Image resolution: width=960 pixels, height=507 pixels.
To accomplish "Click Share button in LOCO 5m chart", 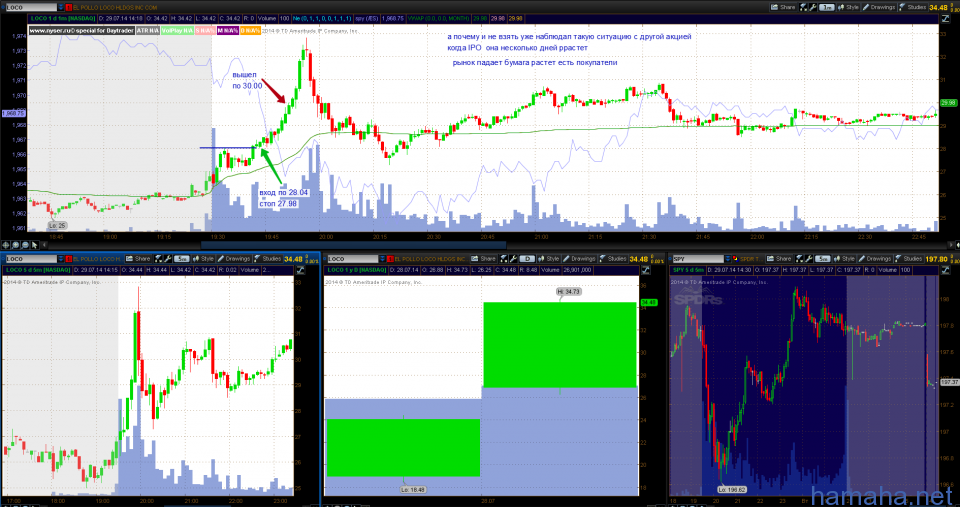I will pos(138,259).
